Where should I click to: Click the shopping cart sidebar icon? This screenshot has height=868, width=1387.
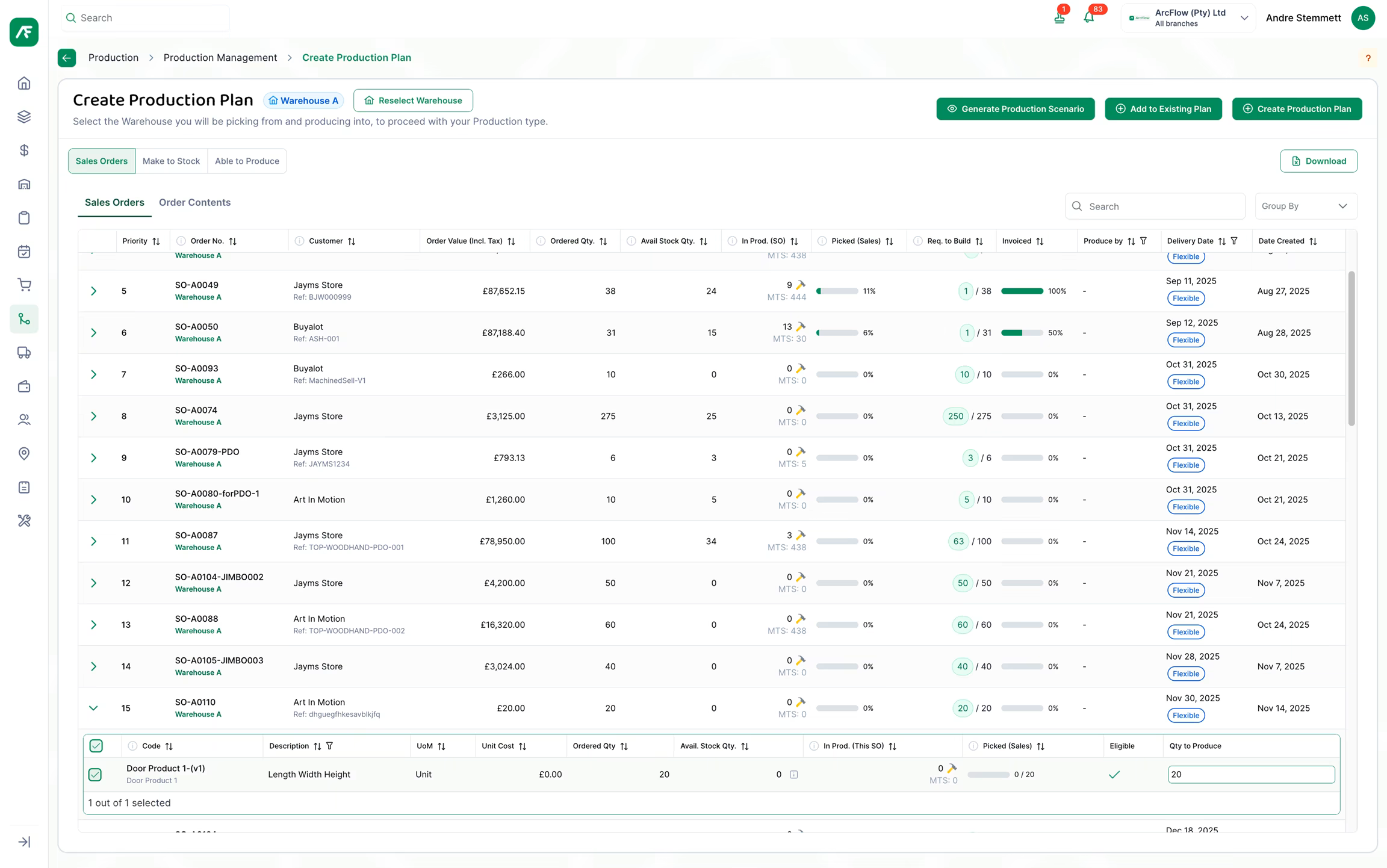click(x=24, y=285)
